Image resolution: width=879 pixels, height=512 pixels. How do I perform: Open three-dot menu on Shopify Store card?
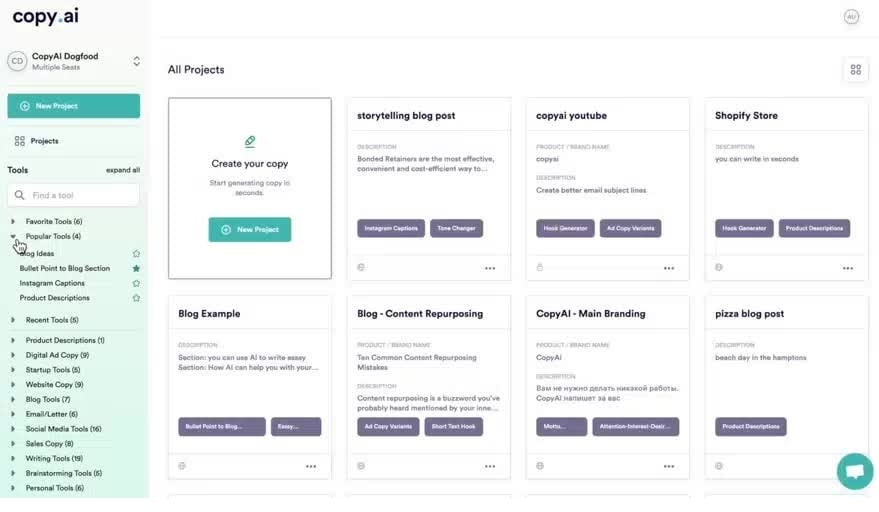click(848, 268)
